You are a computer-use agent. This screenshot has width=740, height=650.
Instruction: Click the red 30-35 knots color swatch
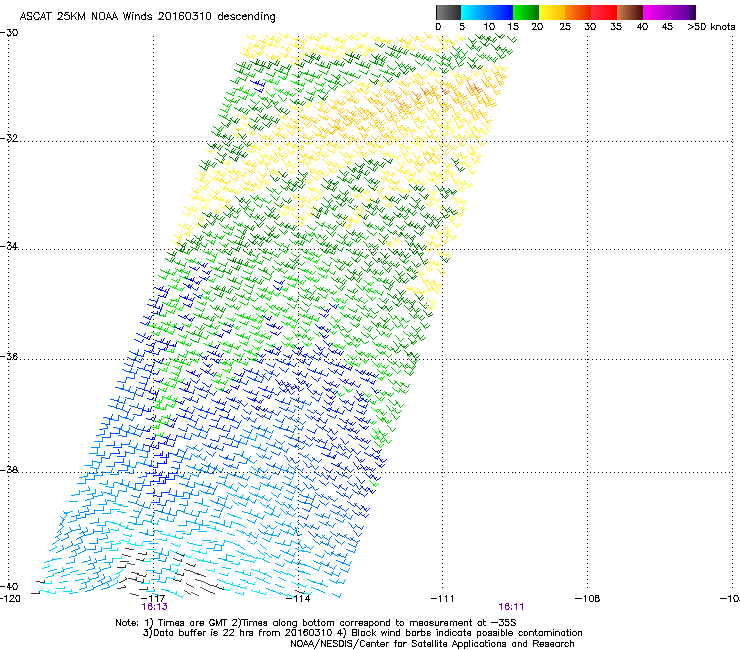pos(604,12)
